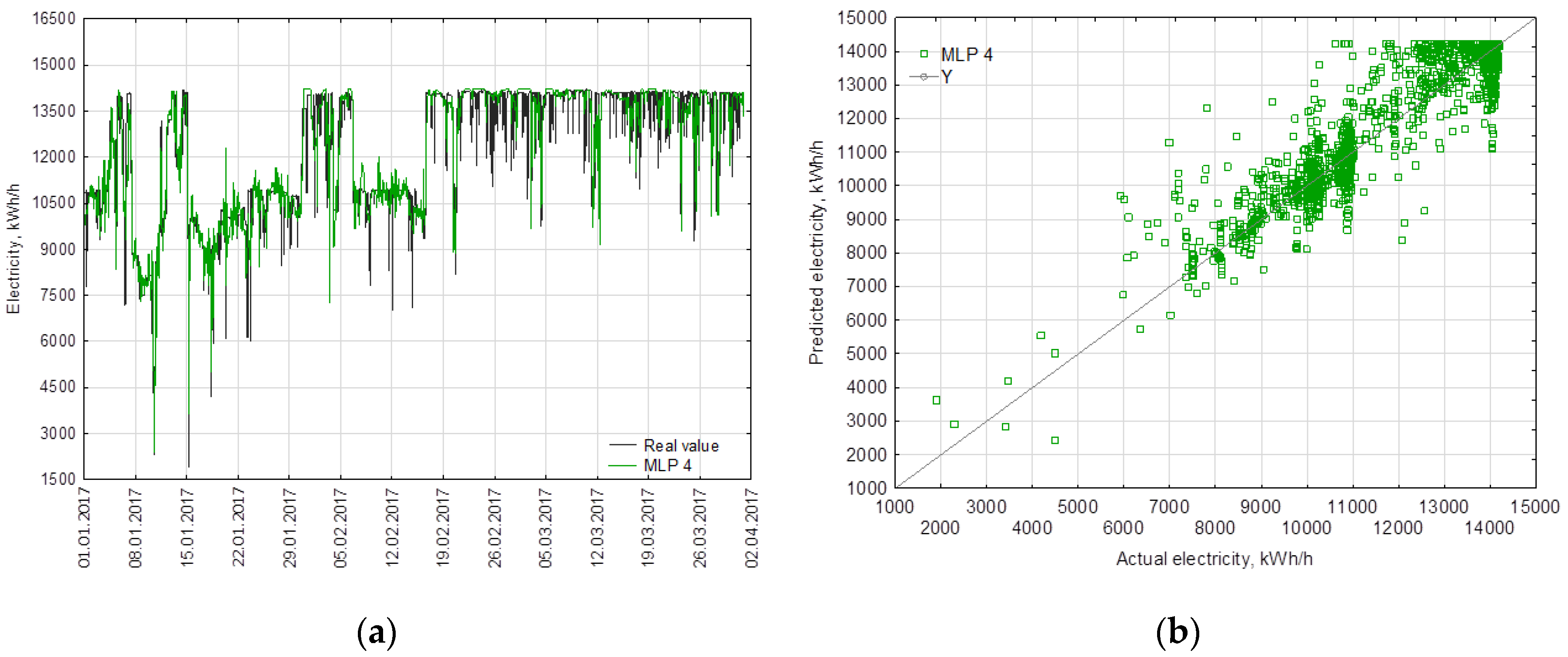Click the green MLP 4 line legend sample
1568x657 pixels.
point(622,465)
